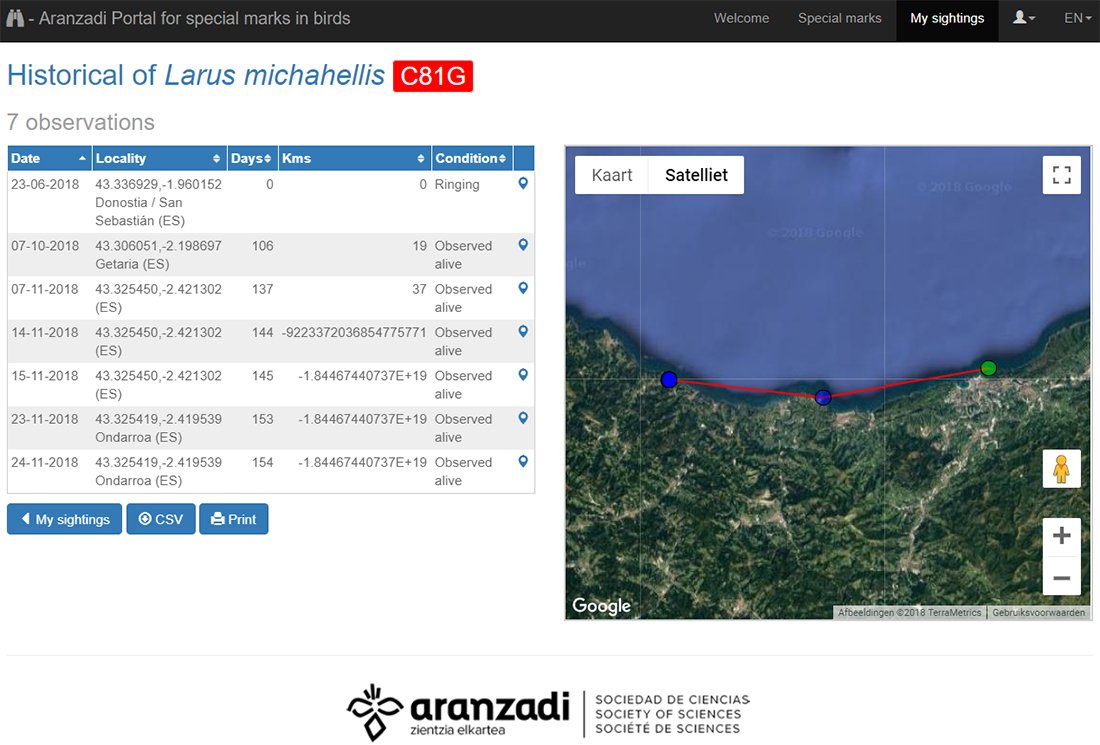The width and height of the screenshot is (1100, 745).
Task: Click the red C81G ring code badge
Action: (433, 76)
